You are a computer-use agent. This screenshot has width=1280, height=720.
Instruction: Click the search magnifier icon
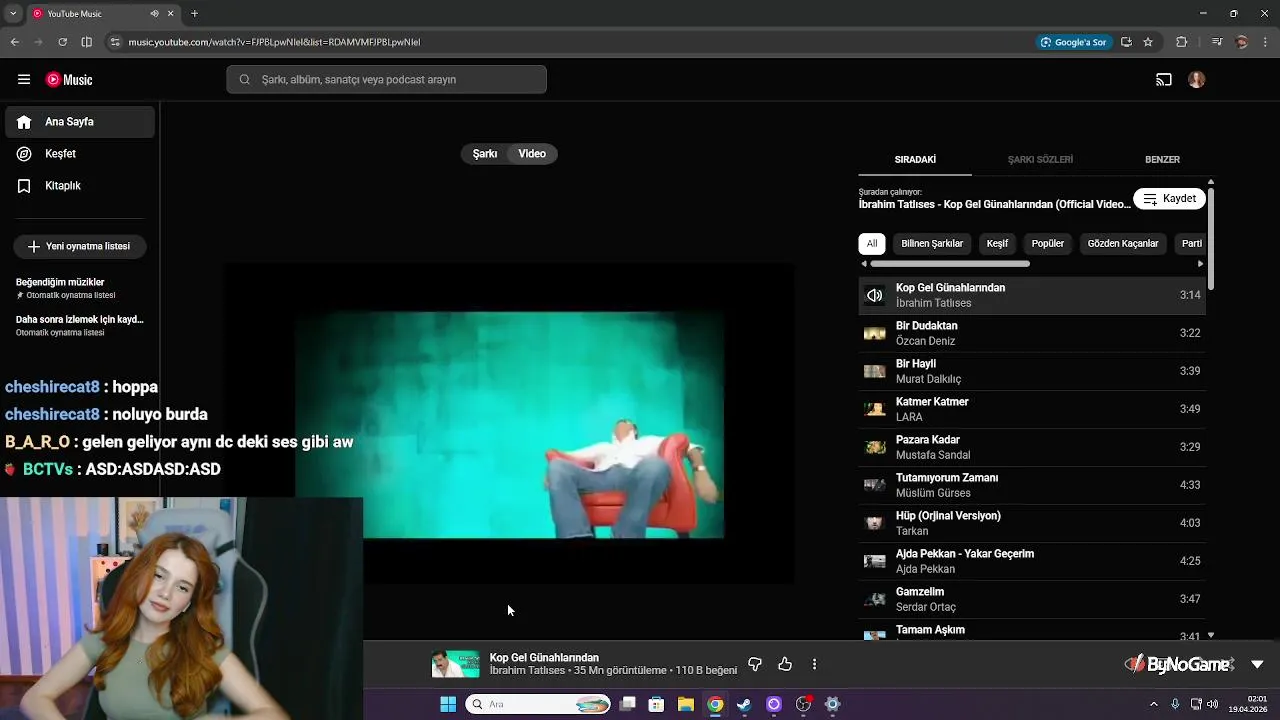[x=245, y=80]
